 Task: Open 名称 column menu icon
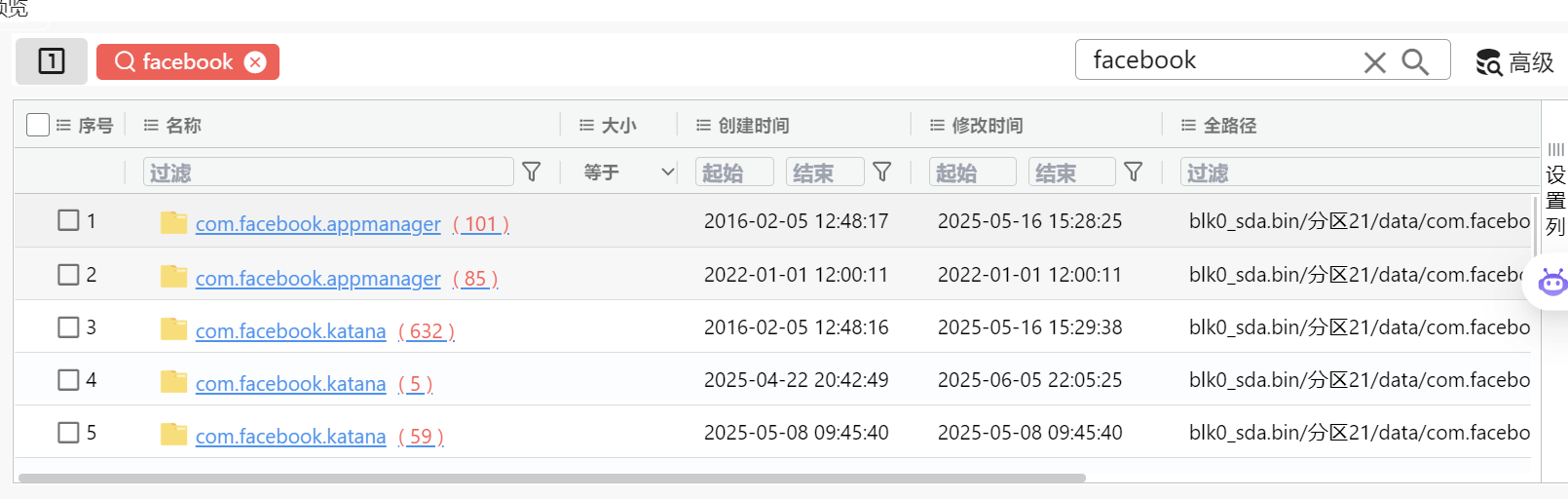[151, 125]
